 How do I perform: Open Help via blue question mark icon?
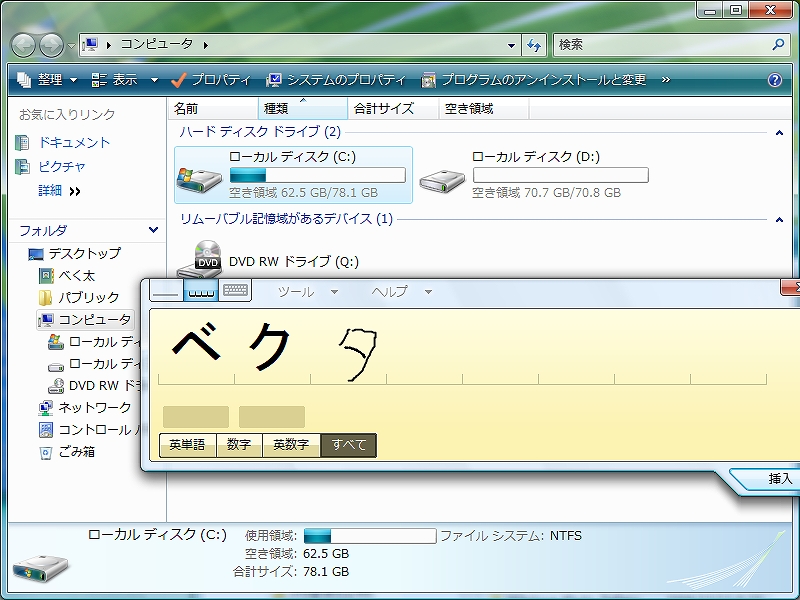tap(774, 80)
